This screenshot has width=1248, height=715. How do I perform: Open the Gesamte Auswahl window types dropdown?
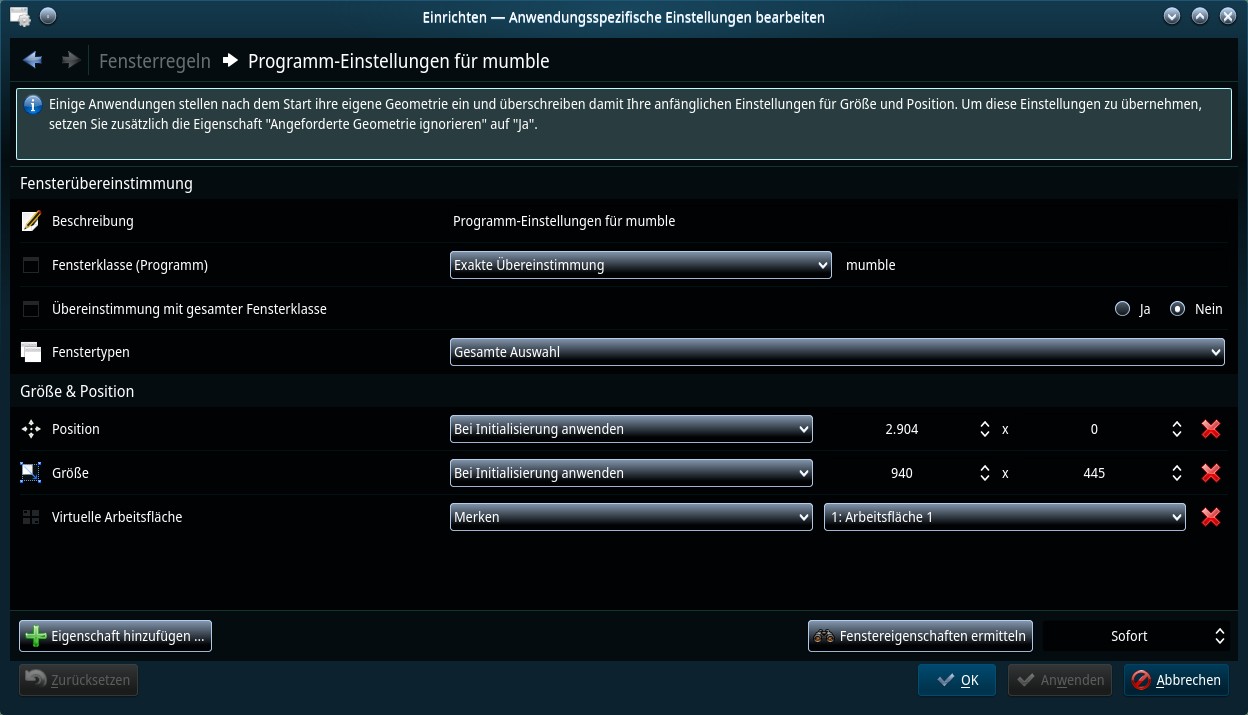pos(837,352)
